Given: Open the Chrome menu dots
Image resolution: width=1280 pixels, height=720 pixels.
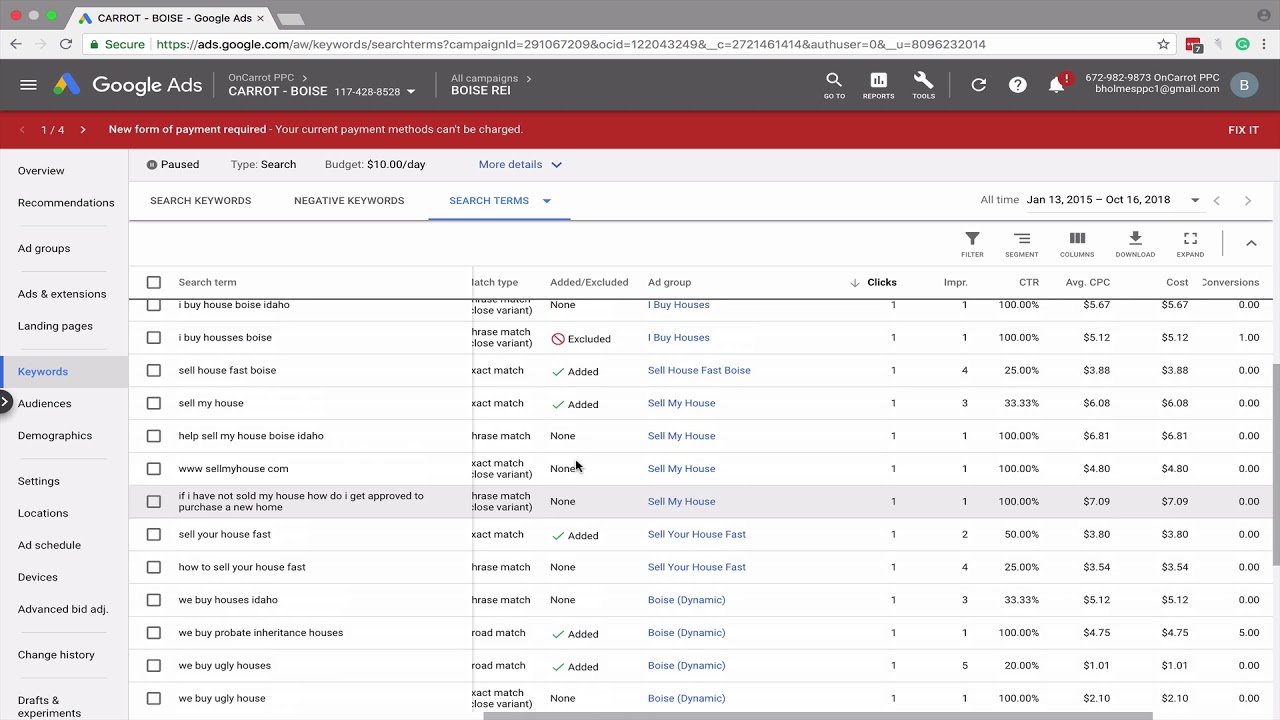Looking at the screenshot, I should pos(1264,44).
